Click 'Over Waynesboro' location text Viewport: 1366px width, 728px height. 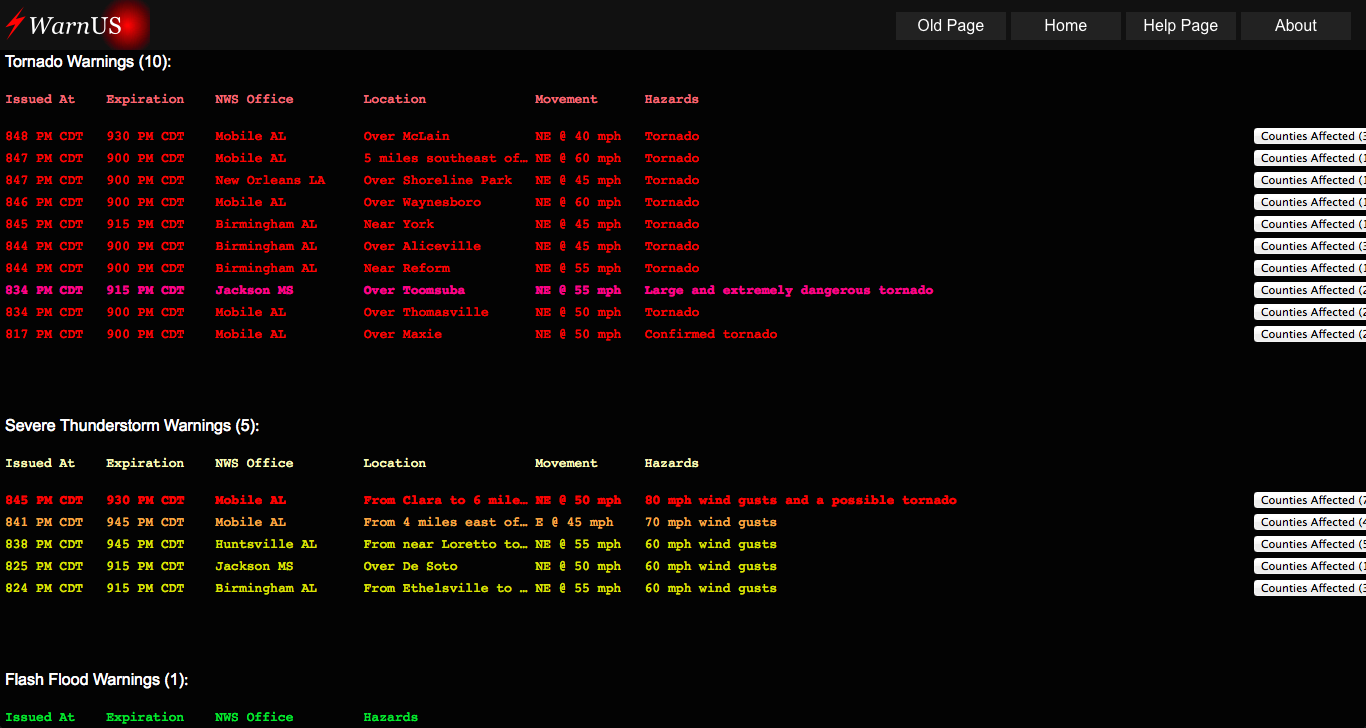(422, 202)
